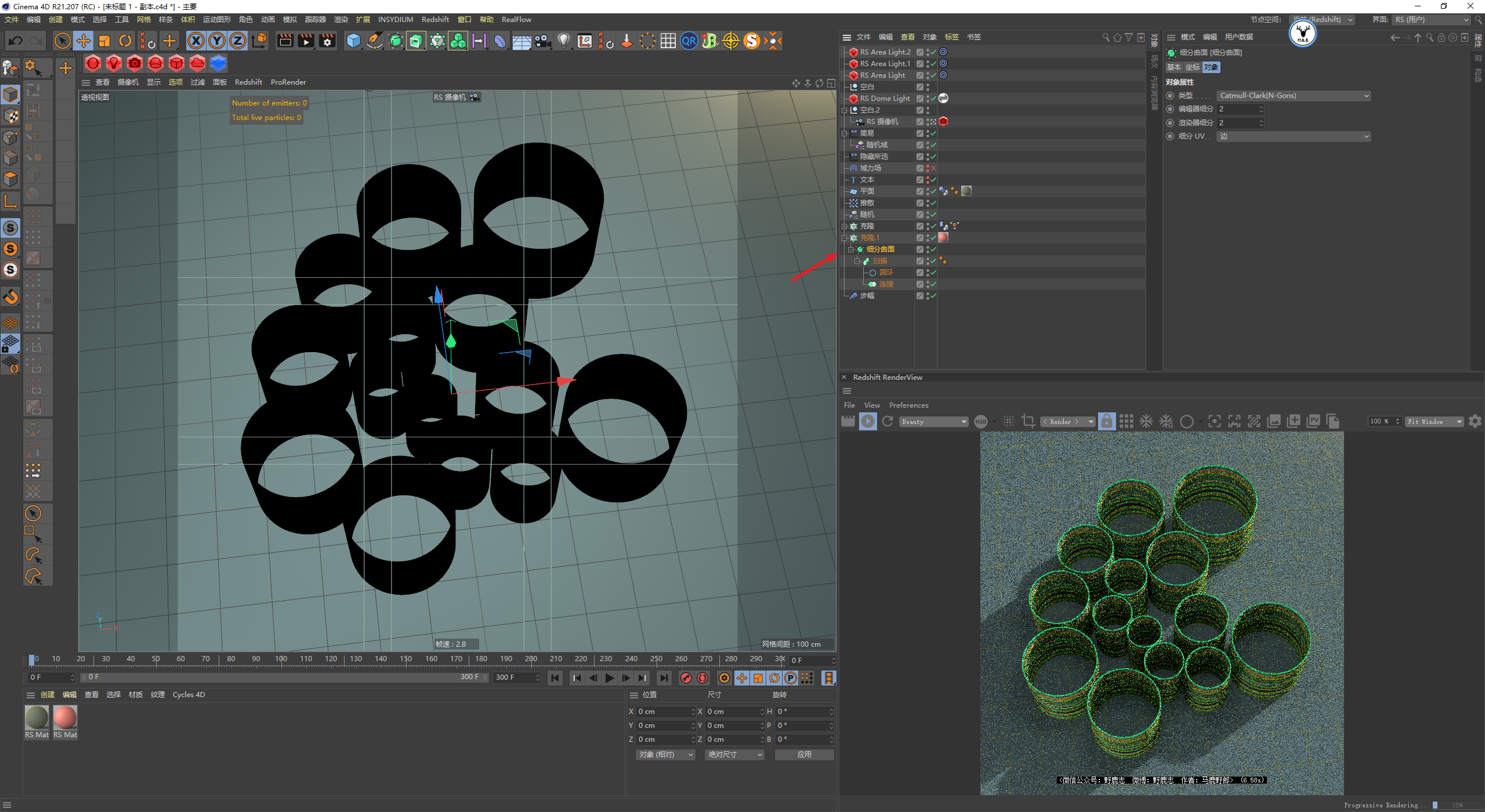This screenshot has width=1485, height=812.
Task: Collapse the 细分曲面 tree item
Action: click(851, 249)
